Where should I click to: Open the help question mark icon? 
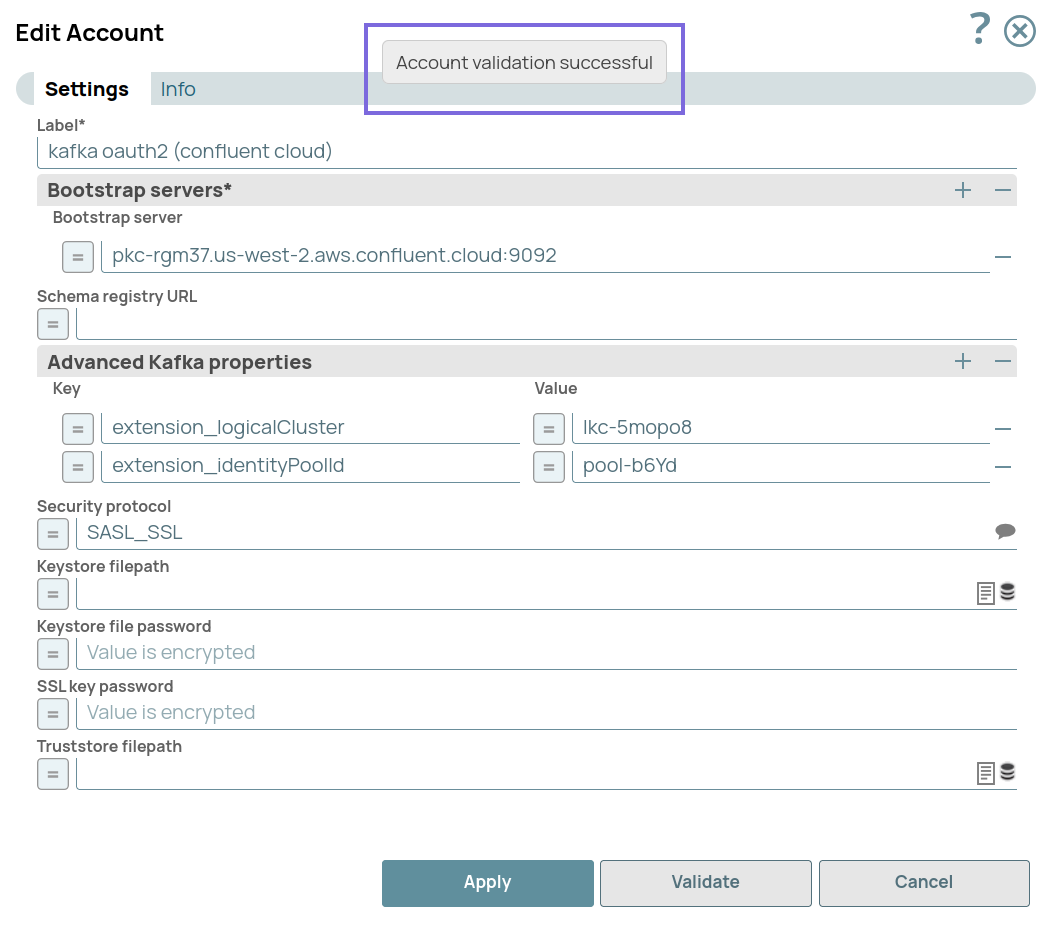click(x=979, y=30)
